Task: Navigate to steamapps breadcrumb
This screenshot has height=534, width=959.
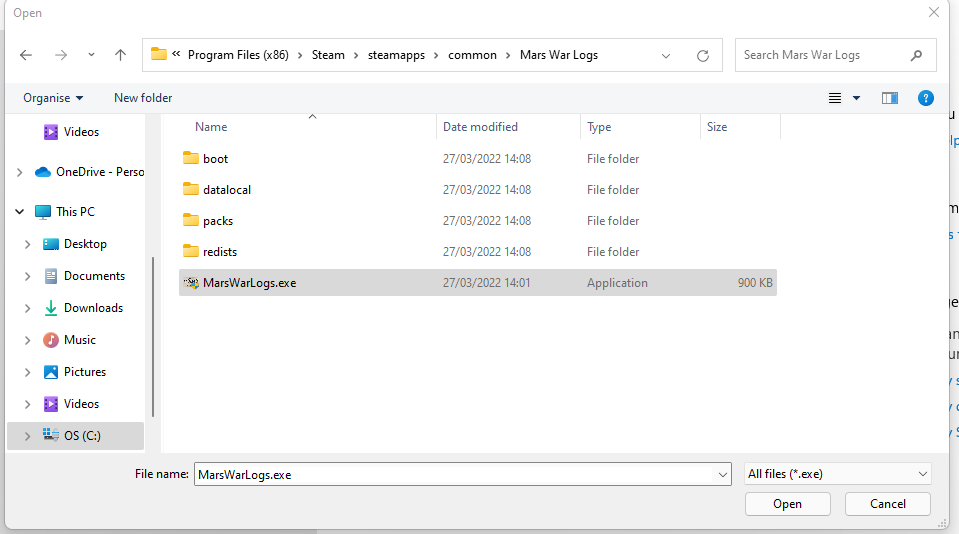Action: click(x=396, y=55)
